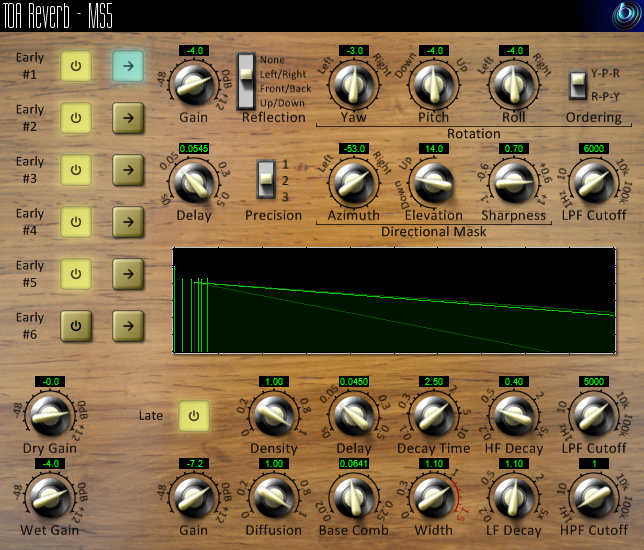The height and width of the screenshot is (550, 644).
Task: Click the 'R-P-Y' ordering label
Action: click(605, 97)
